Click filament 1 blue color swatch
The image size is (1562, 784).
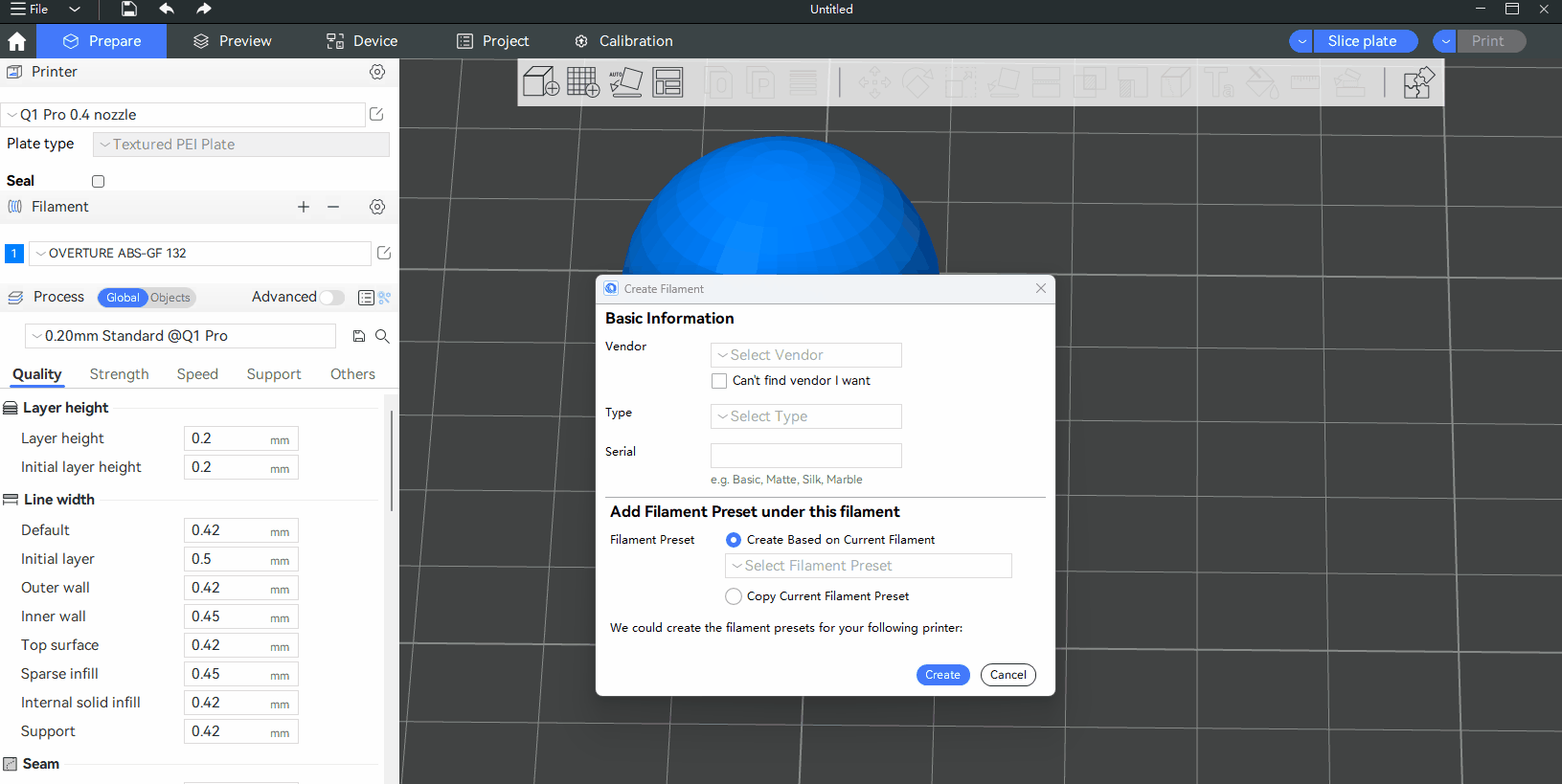(14, 254)
